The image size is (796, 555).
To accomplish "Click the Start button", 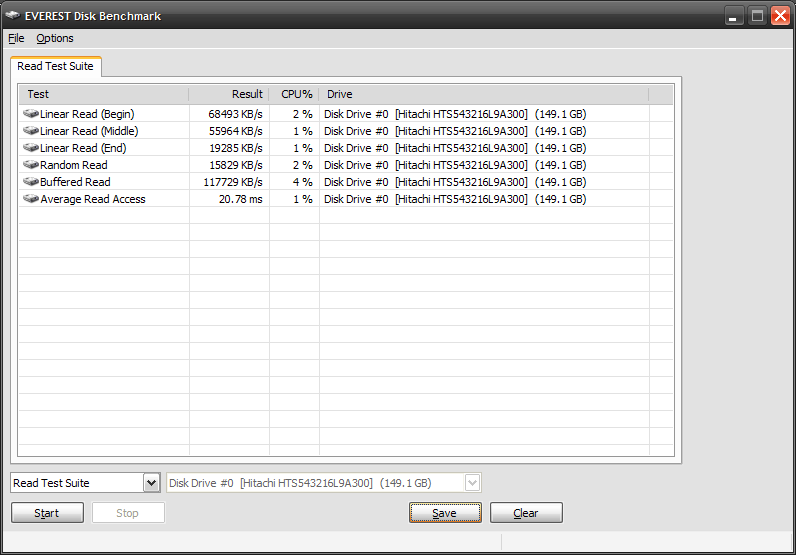I will pos(47,513).
